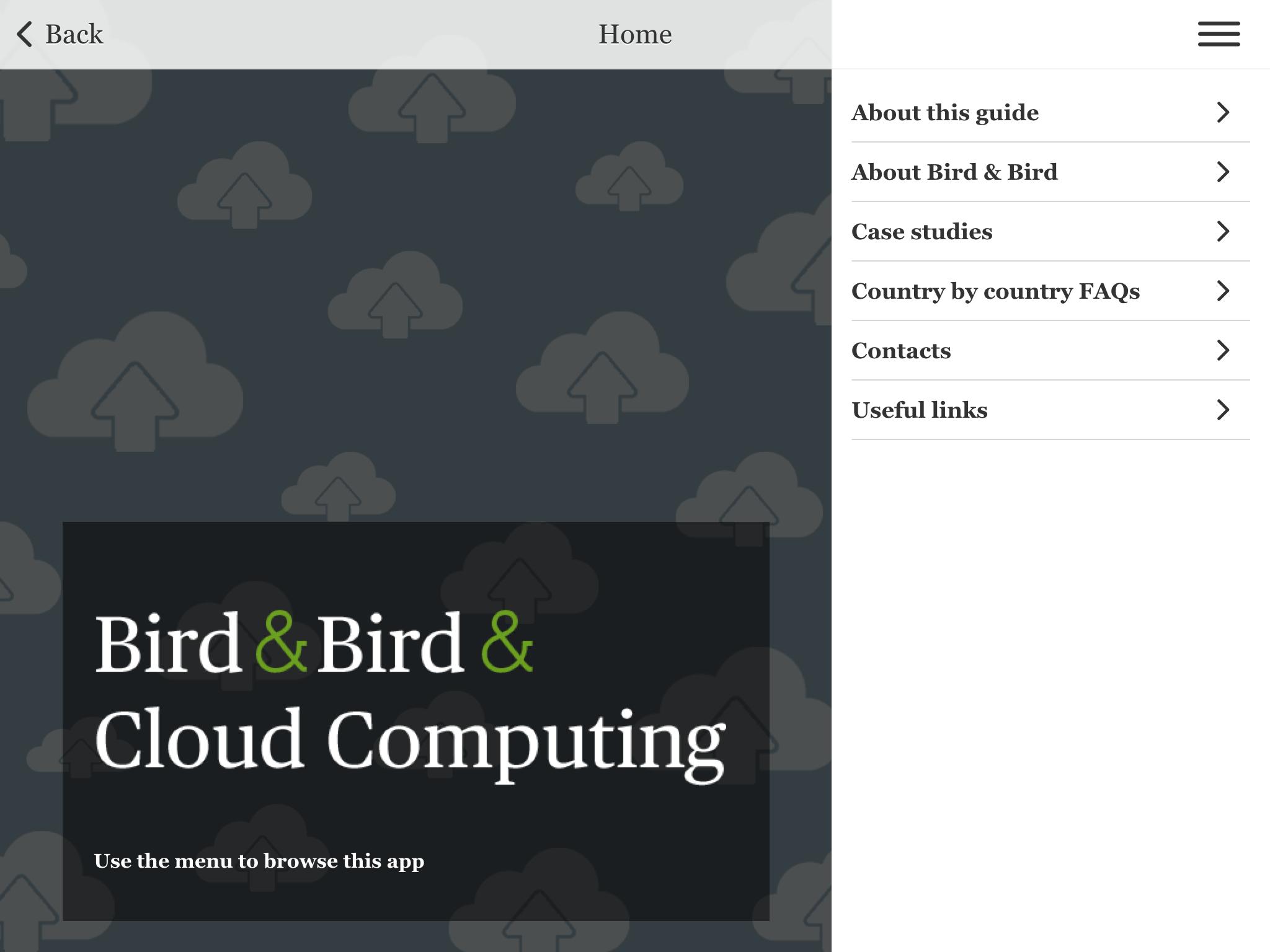The image size is (1270, 952).
Task: Click chevron next to About Bird & Bird
Action: pos(1223,172)
